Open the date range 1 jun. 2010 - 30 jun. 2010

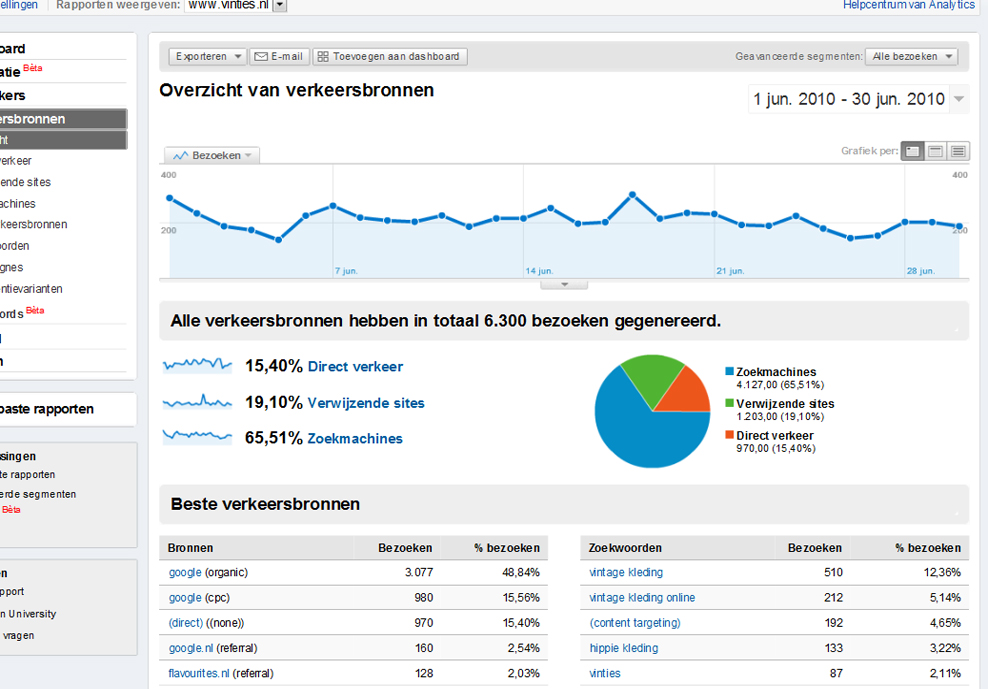click(857, 99)
